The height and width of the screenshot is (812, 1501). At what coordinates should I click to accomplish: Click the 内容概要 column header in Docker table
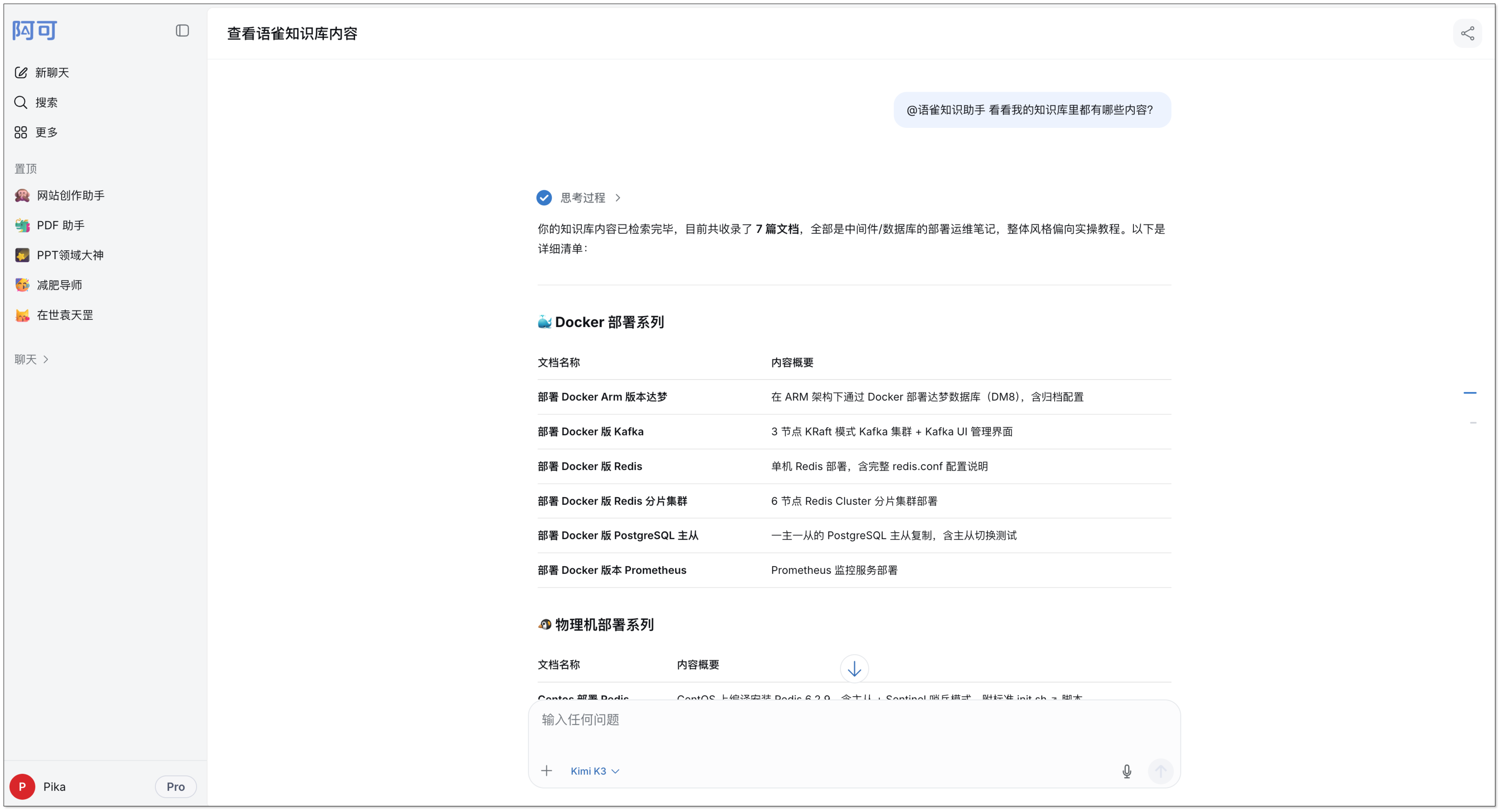coord(792,363)
